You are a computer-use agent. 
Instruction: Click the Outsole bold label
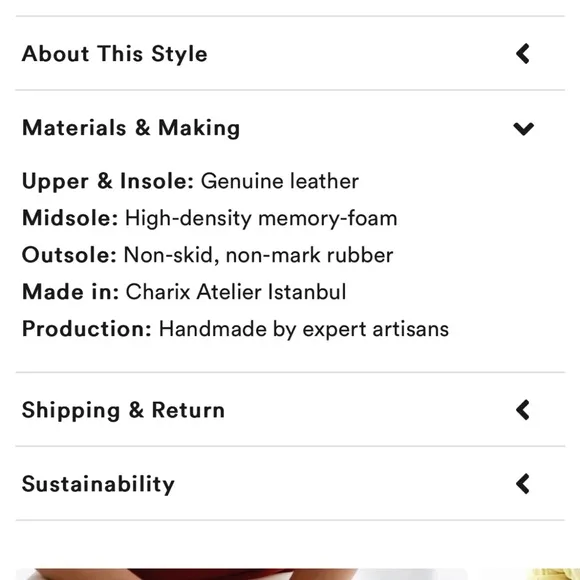[69, 255]
